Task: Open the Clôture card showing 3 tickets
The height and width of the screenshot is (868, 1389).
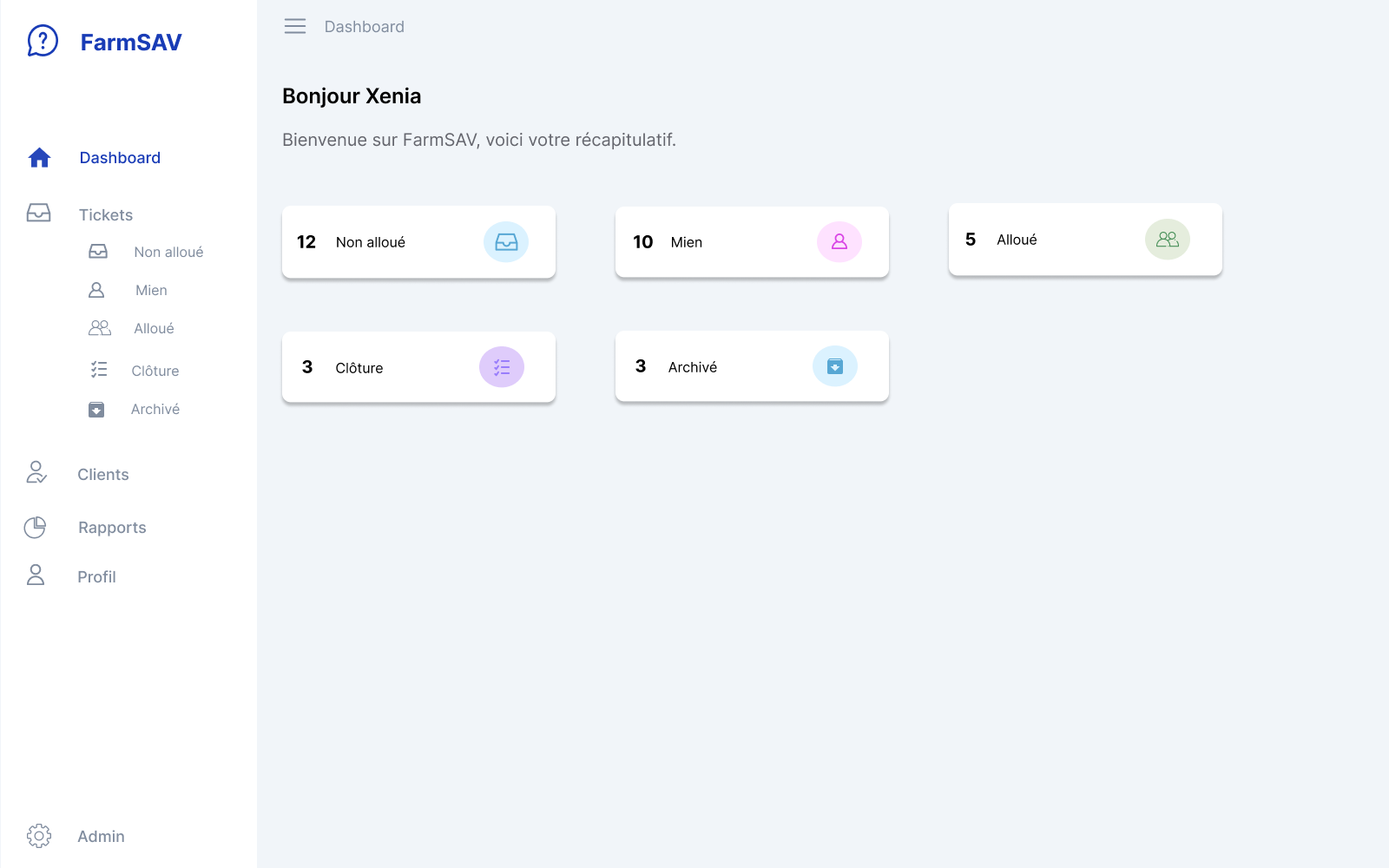Action: (x=418, y=367)
